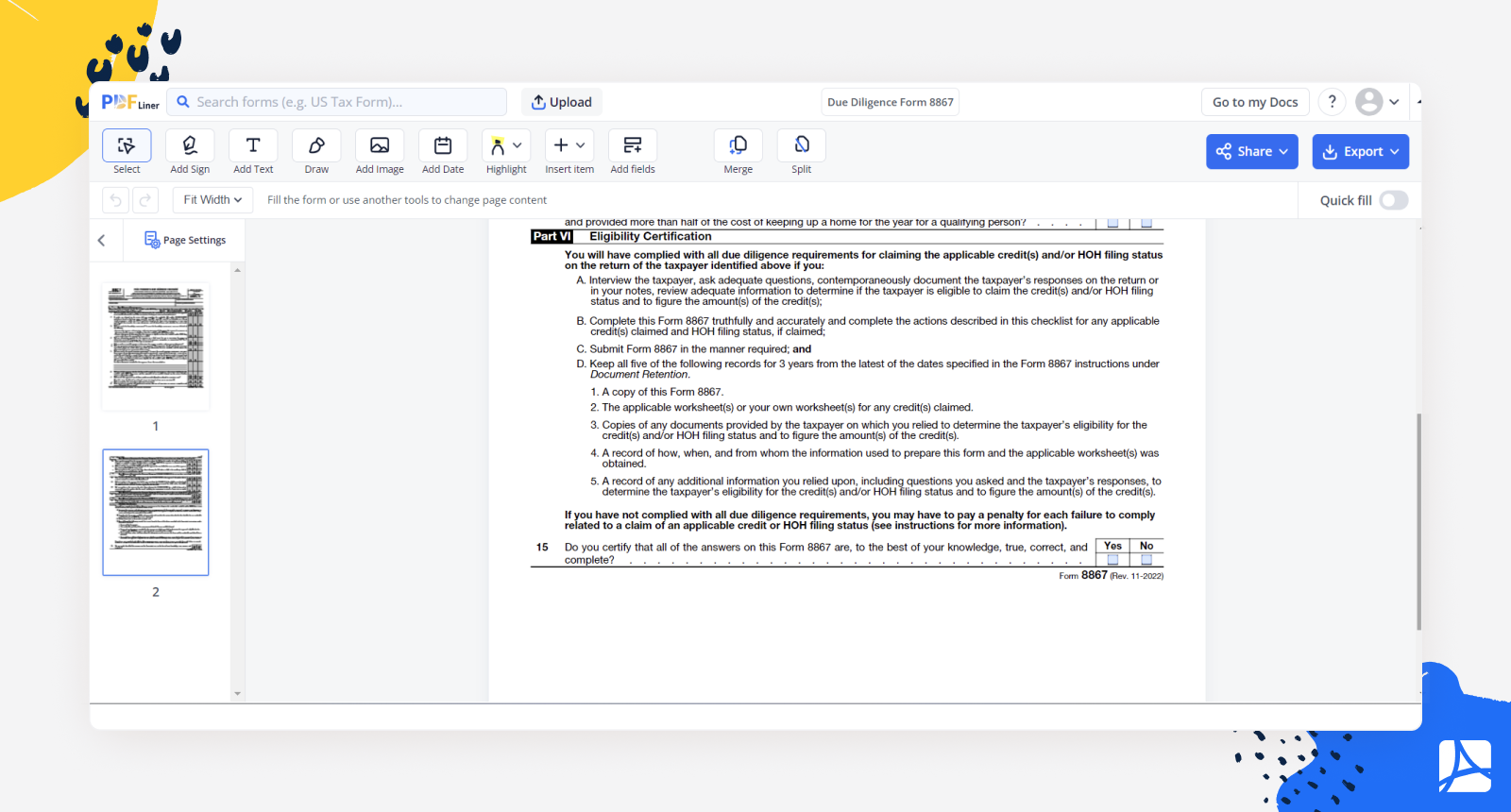
Task: Check the Yes box for question 15
Action: [1112, 560]
